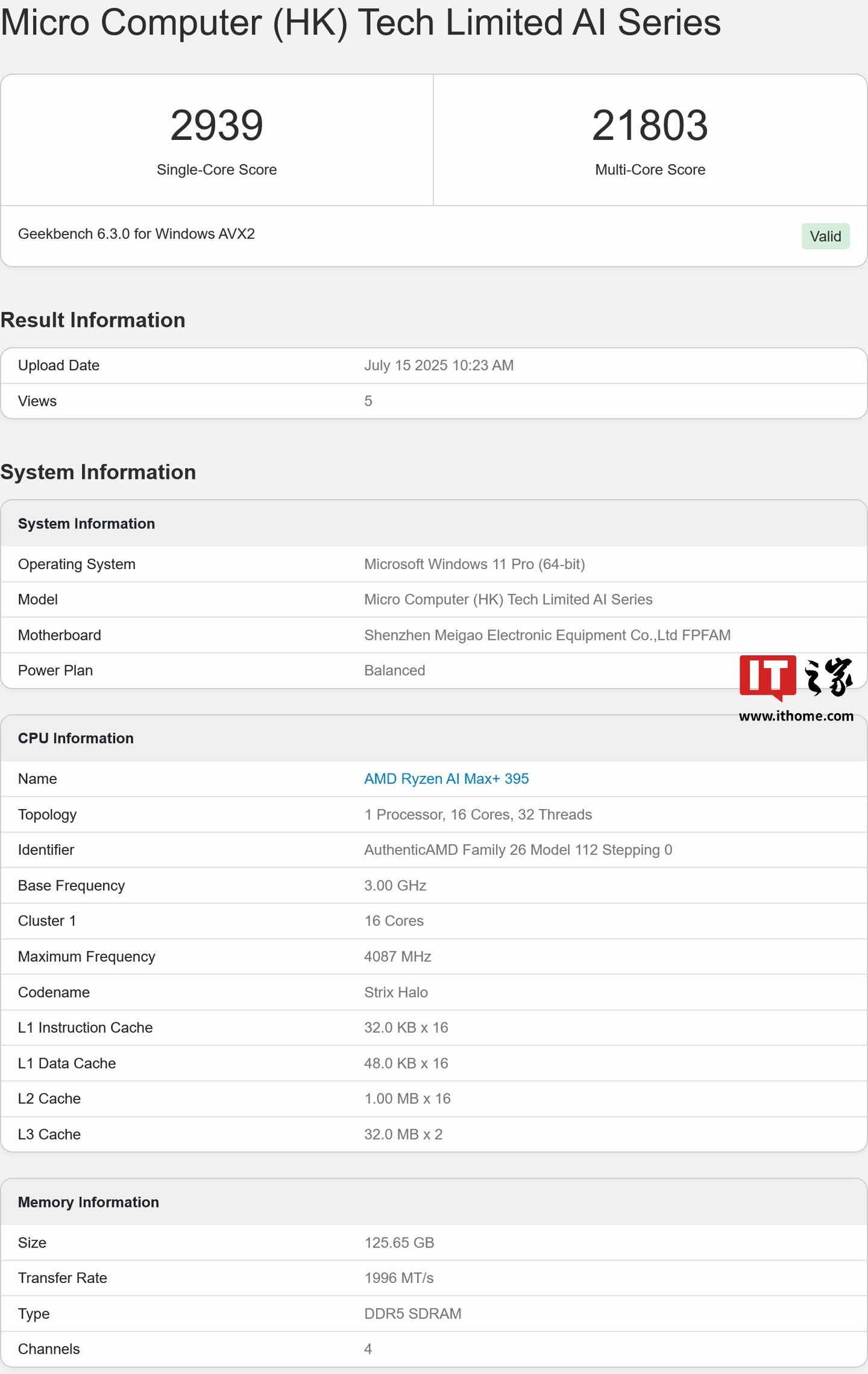This screenshot has height=1374, width=868.
Task: Click the Balanced power plan value
Action: tap(394, 670)
